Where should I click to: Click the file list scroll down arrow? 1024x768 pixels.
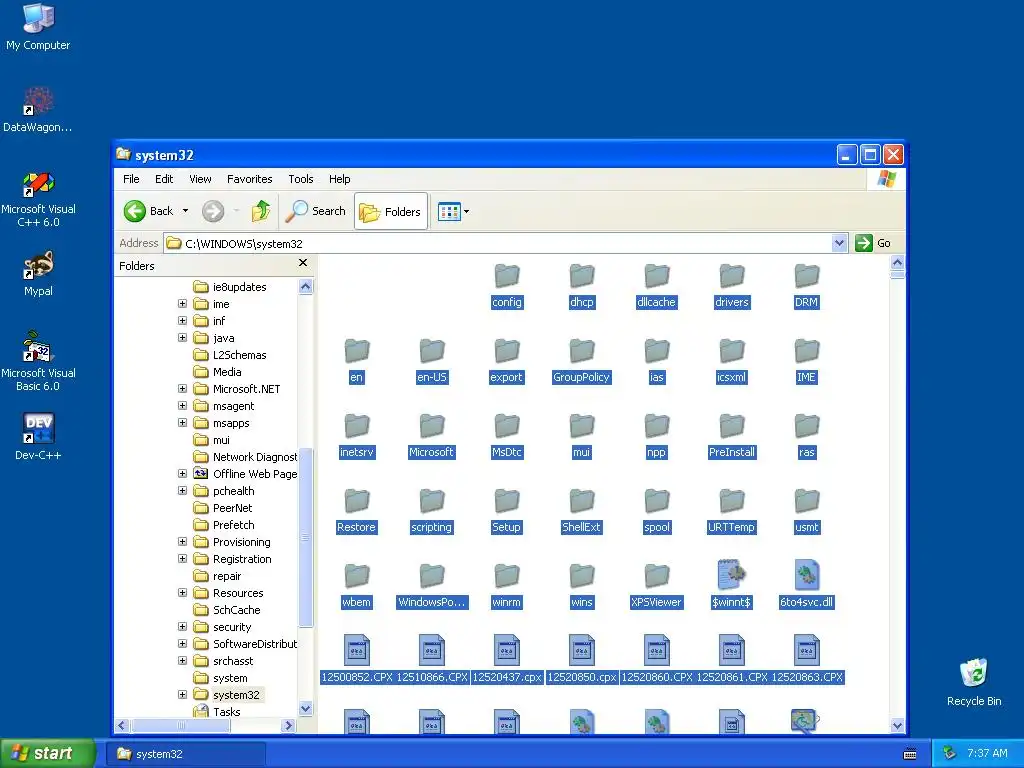click(897, 725)
